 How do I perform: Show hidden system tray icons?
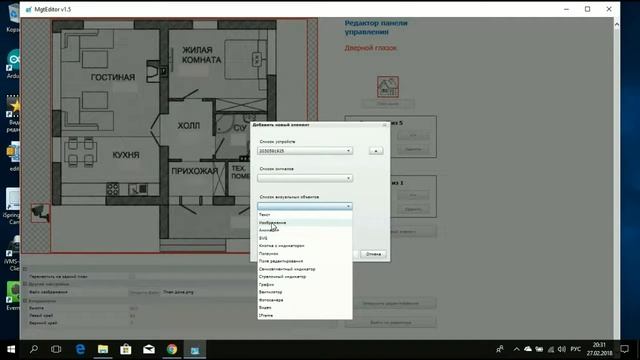pos(516,349)
